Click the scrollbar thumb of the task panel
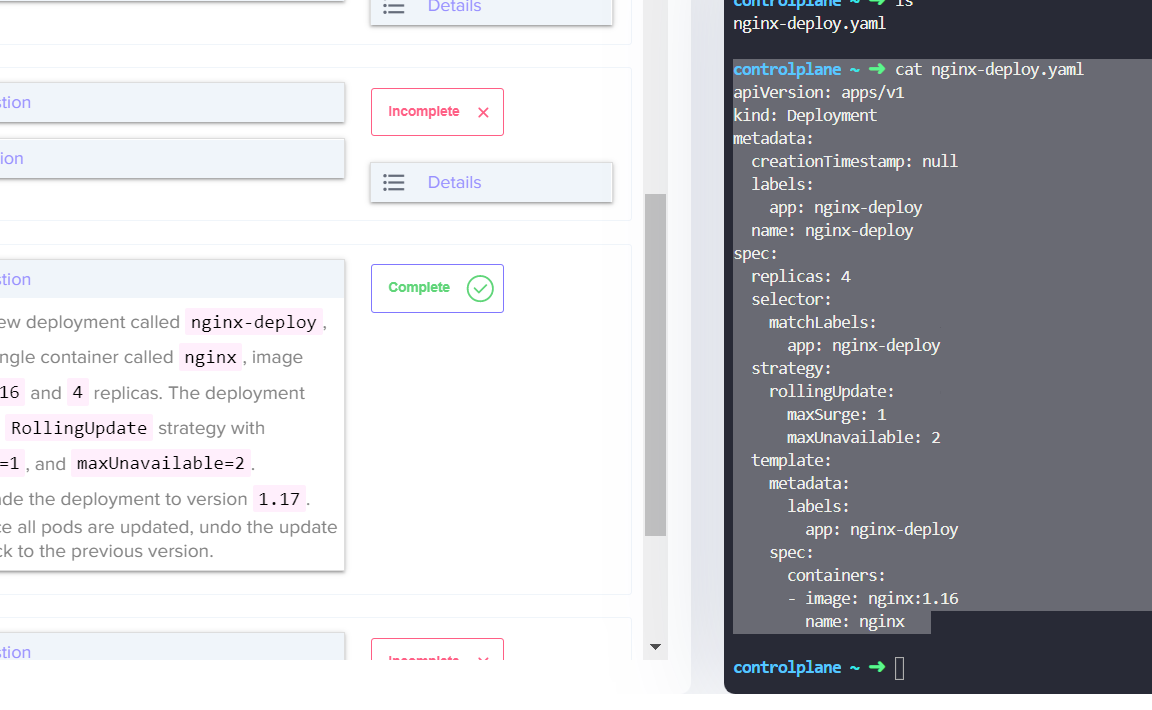Image resolution: width=1152 pixels, height=710 pixels. coord(655,365)
